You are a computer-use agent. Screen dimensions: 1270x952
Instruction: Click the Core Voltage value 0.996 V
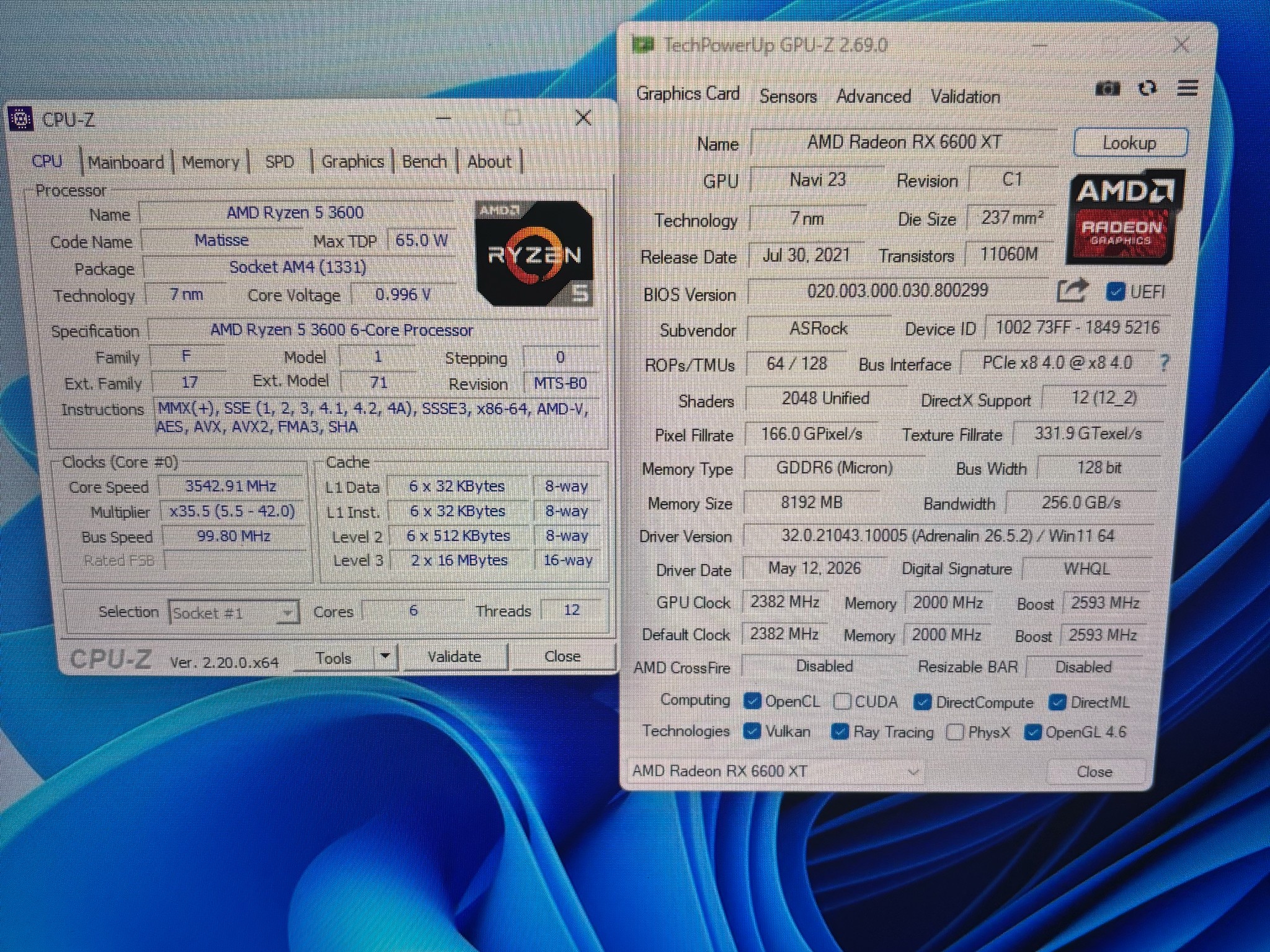pos(403,294)
